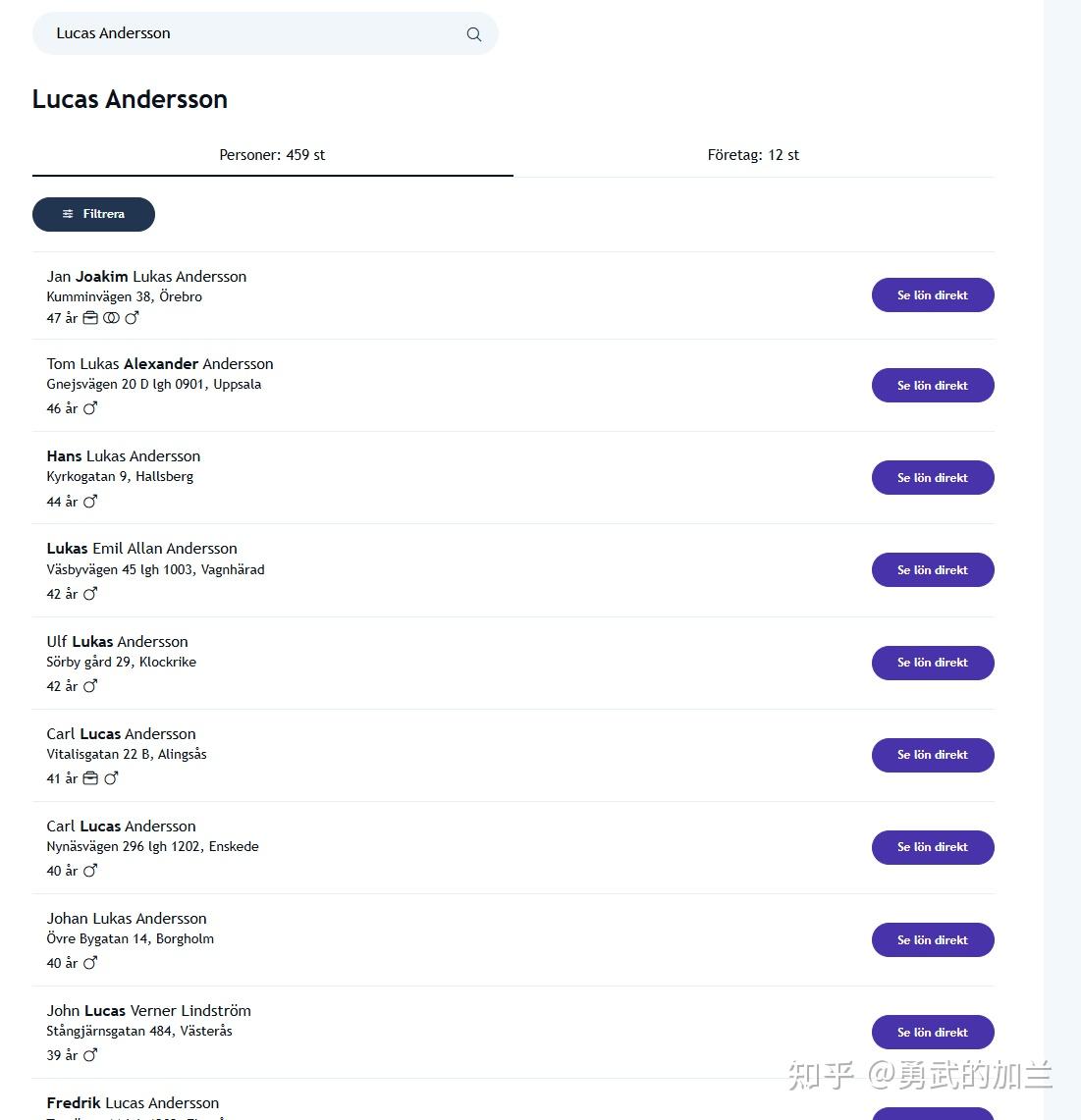This screenshot has height=1120, width=1081.
Task: Open Fredrik Lucas Andersson's listing
Action: 133,1103
